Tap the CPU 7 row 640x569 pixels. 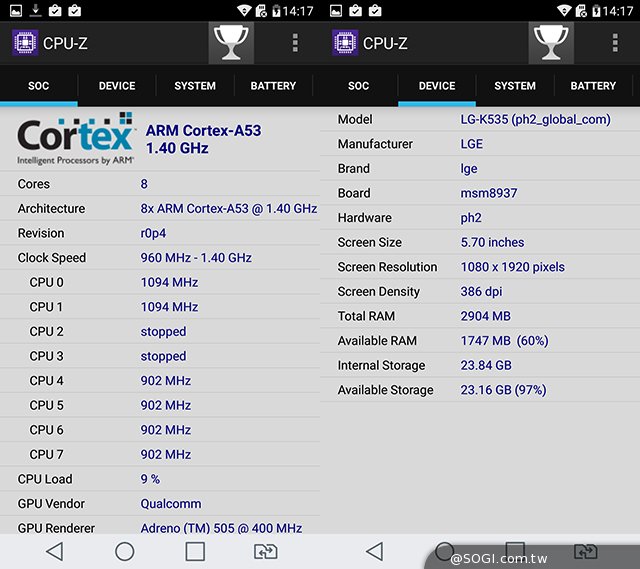[x=160, y=454]
